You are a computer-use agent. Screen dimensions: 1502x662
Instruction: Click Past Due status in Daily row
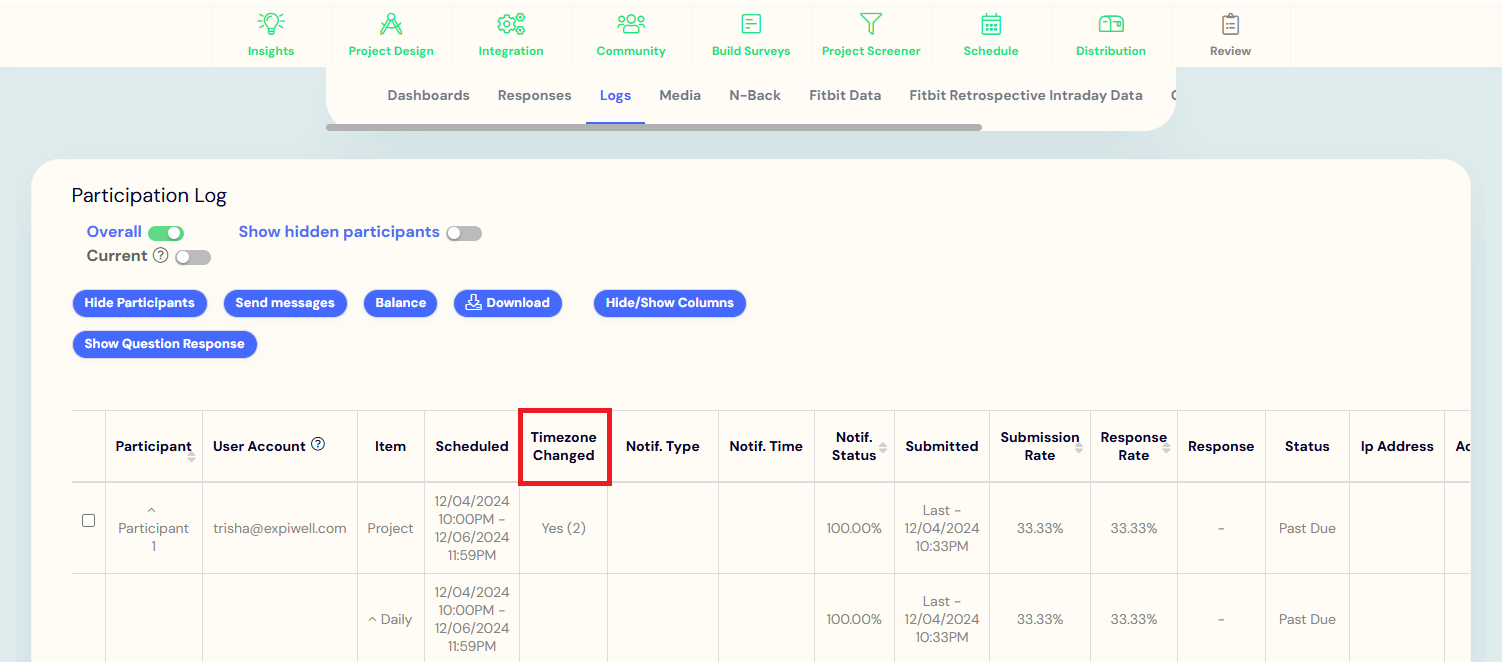coord(1307,619)
